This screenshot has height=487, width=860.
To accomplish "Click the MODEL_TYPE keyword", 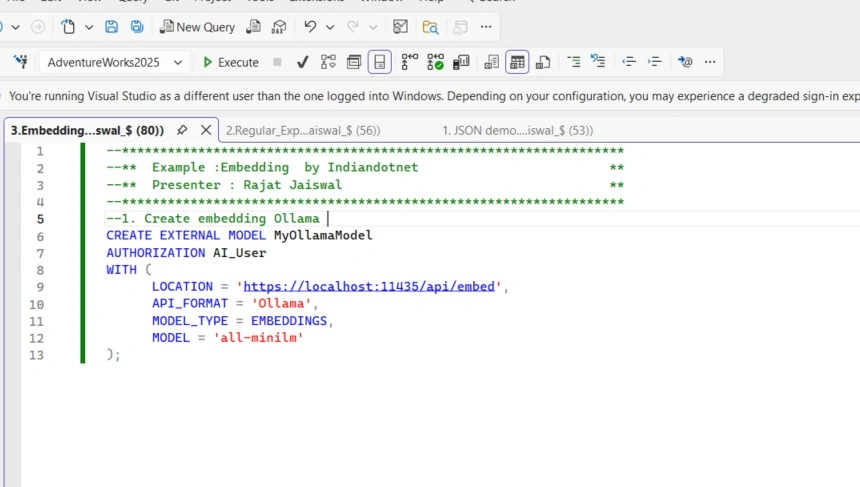I will click(x=190, y=321).
